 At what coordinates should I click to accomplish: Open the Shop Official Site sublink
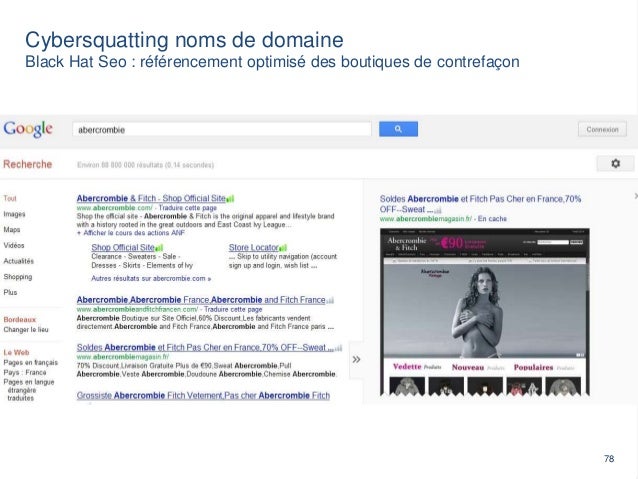123,247
